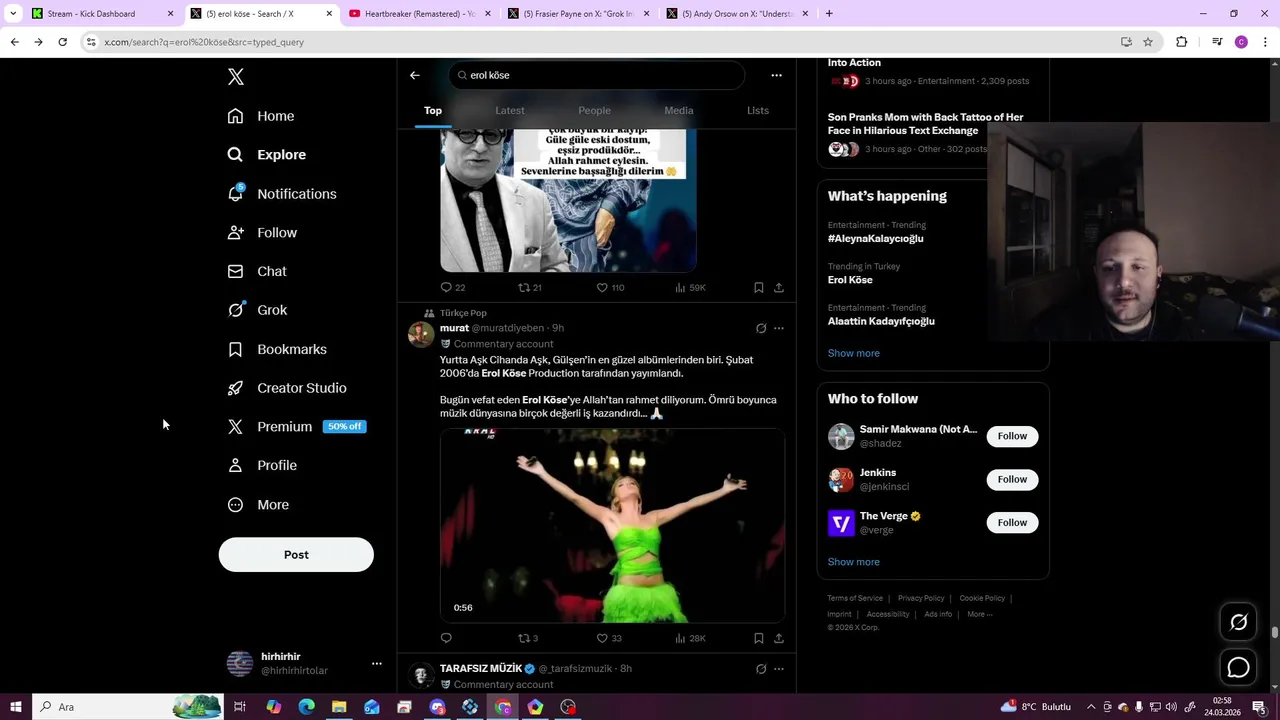The width and height of the screenshot is (1280, 720).
Task: Open floating Grok button
Action: click(x=1238, y=622)
